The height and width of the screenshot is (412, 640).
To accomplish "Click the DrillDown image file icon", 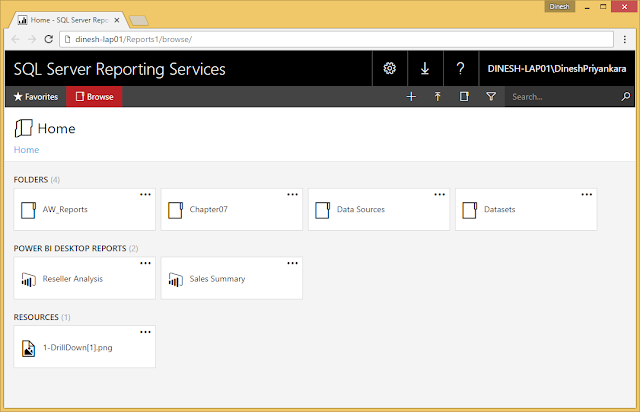I will (x=28, y=348).
